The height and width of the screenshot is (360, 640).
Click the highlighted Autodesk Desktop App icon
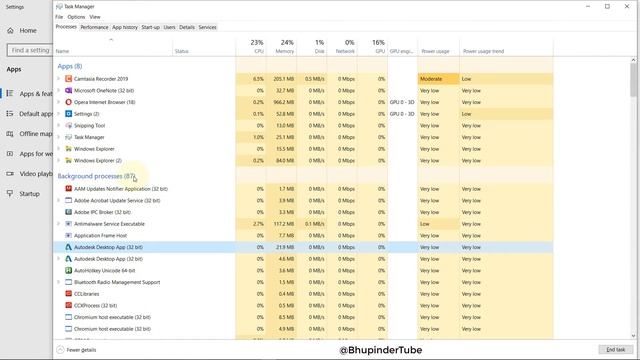pyautogui.click(x=69, y=247)
